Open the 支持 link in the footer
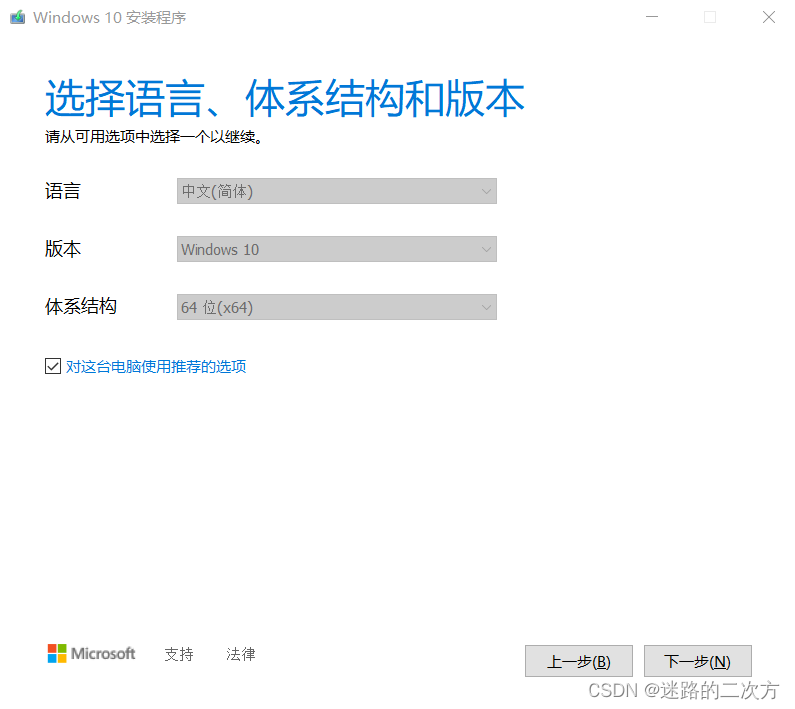 click(x=179, y=654)
